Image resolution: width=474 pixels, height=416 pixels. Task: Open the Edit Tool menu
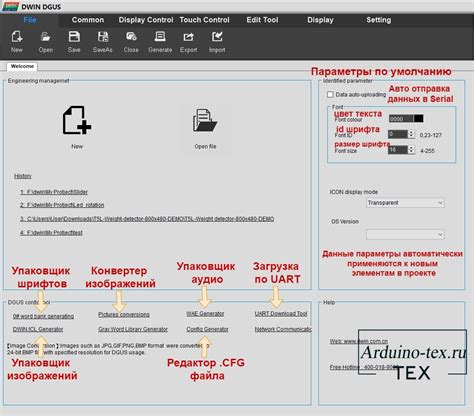262,20
